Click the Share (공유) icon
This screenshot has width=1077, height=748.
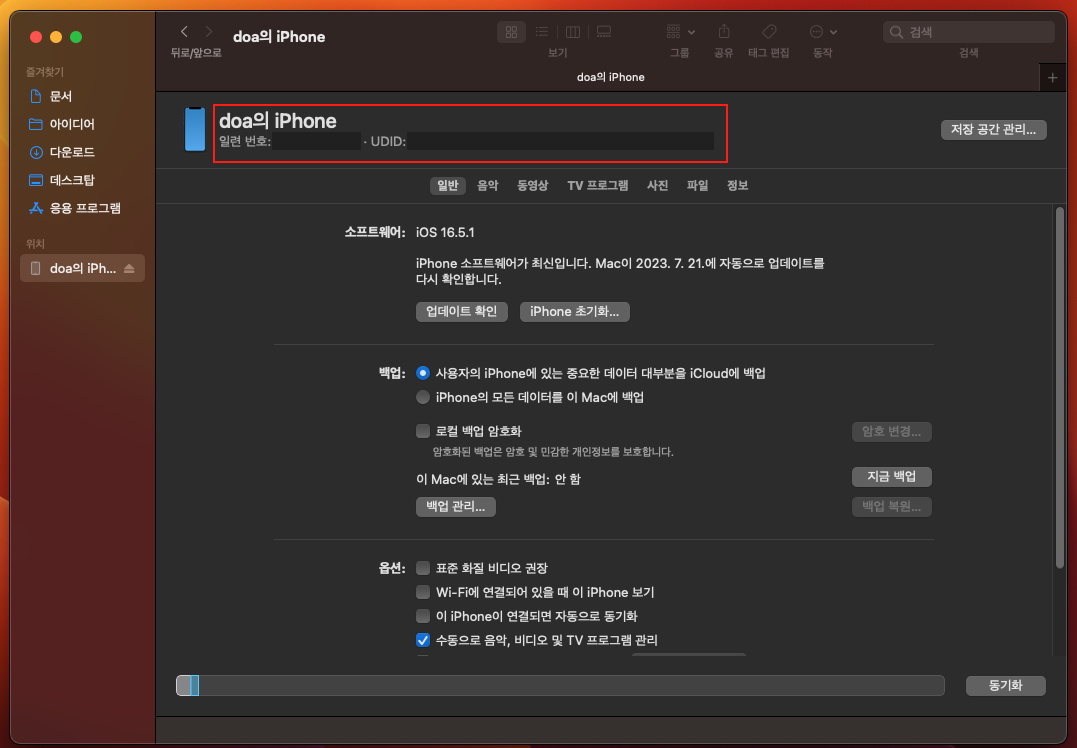point(724,32)
